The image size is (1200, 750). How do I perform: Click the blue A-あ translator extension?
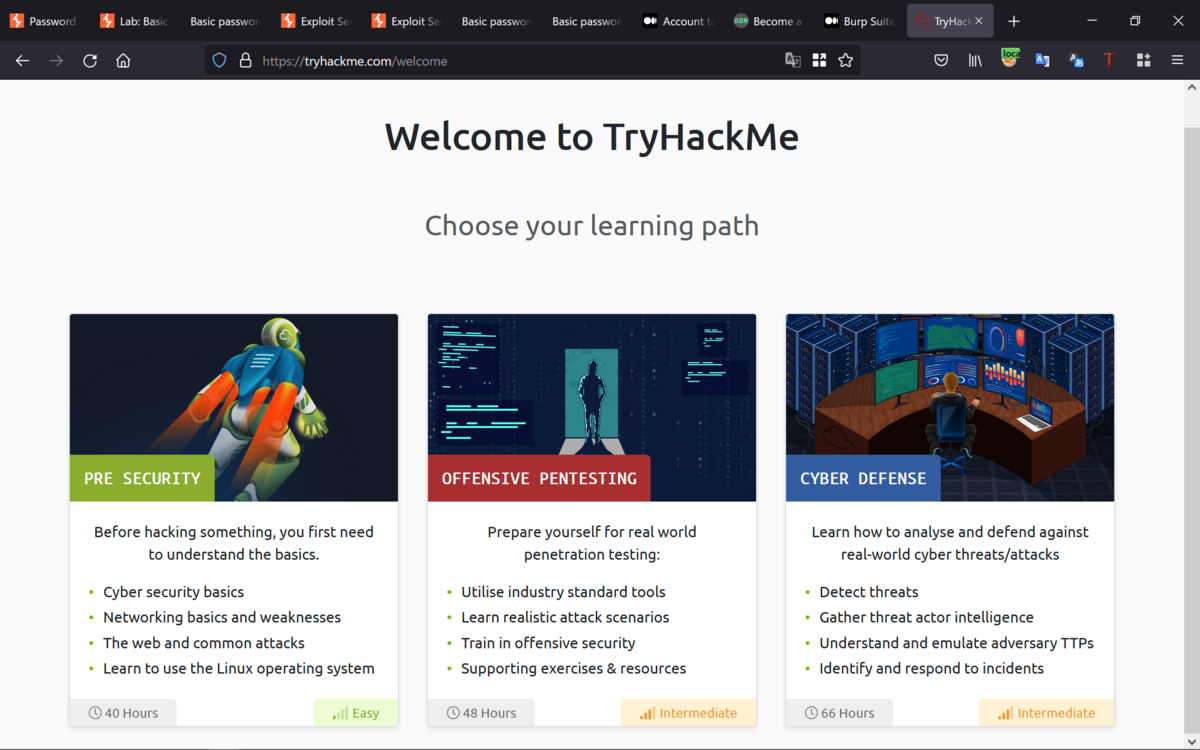pyautogui.click(x=1076, y=61)
